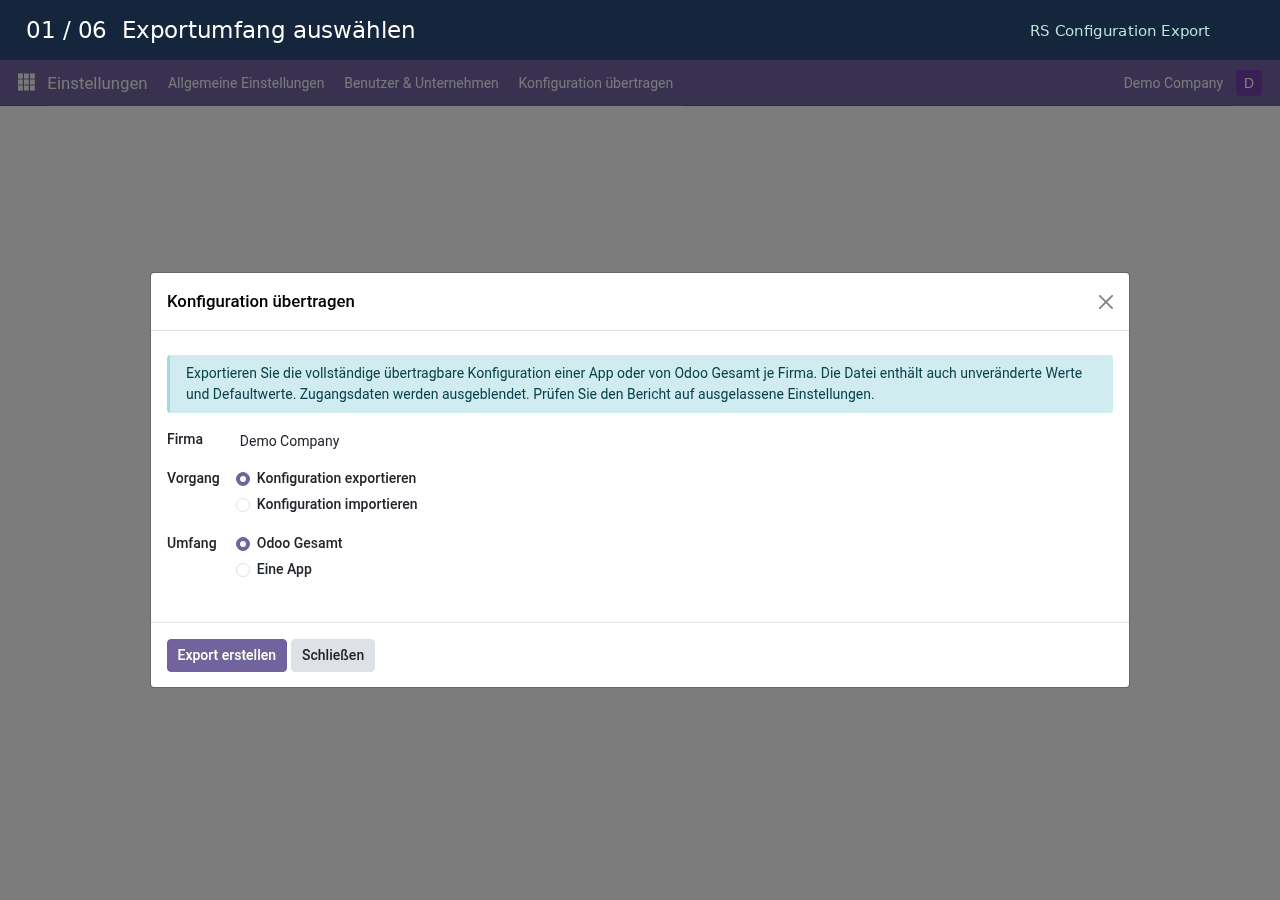Image resolution: width=1280 pixels, height=900 pixels.
Task: Open the user avatar D menu
Action: [x=1248, y=83]
